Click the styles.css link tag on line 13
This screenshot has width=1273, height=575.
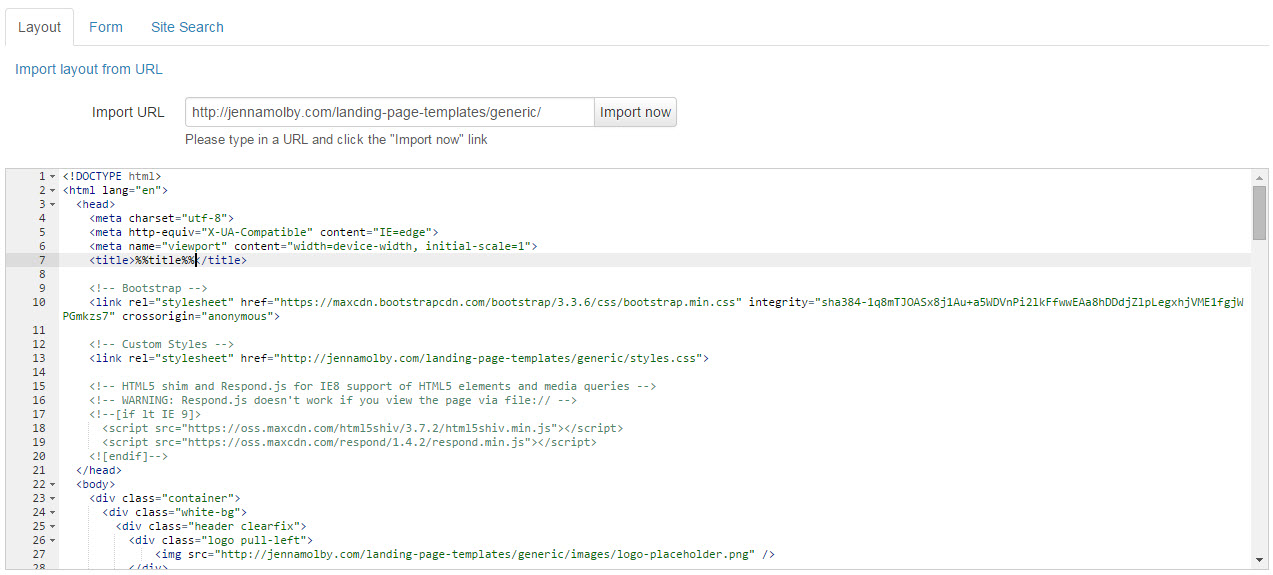(x=398, y=358)
